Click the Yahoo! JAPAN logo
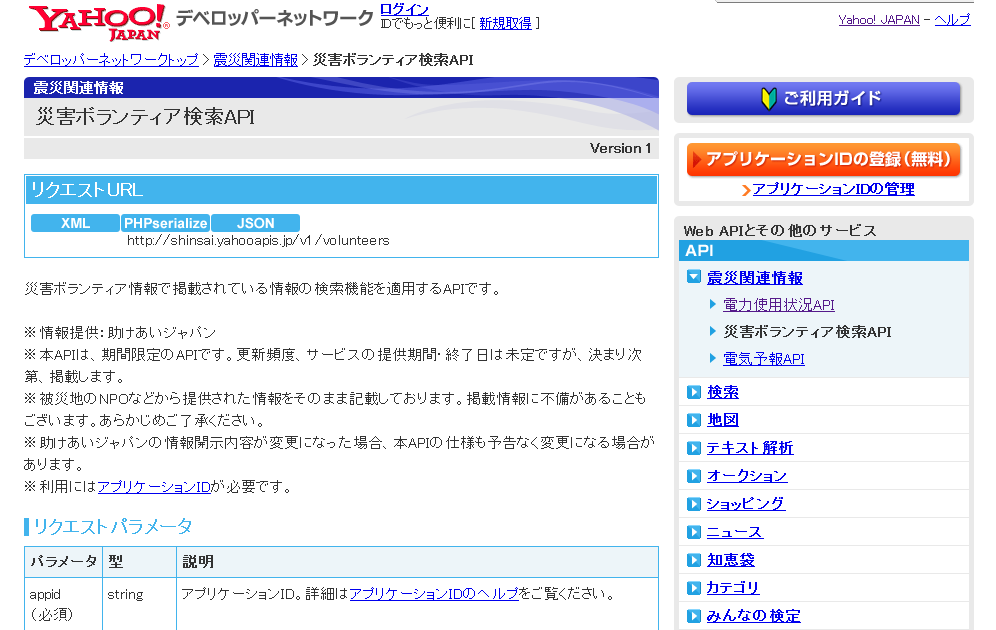This screenshot has height=630, width=996. coord(99,22)
